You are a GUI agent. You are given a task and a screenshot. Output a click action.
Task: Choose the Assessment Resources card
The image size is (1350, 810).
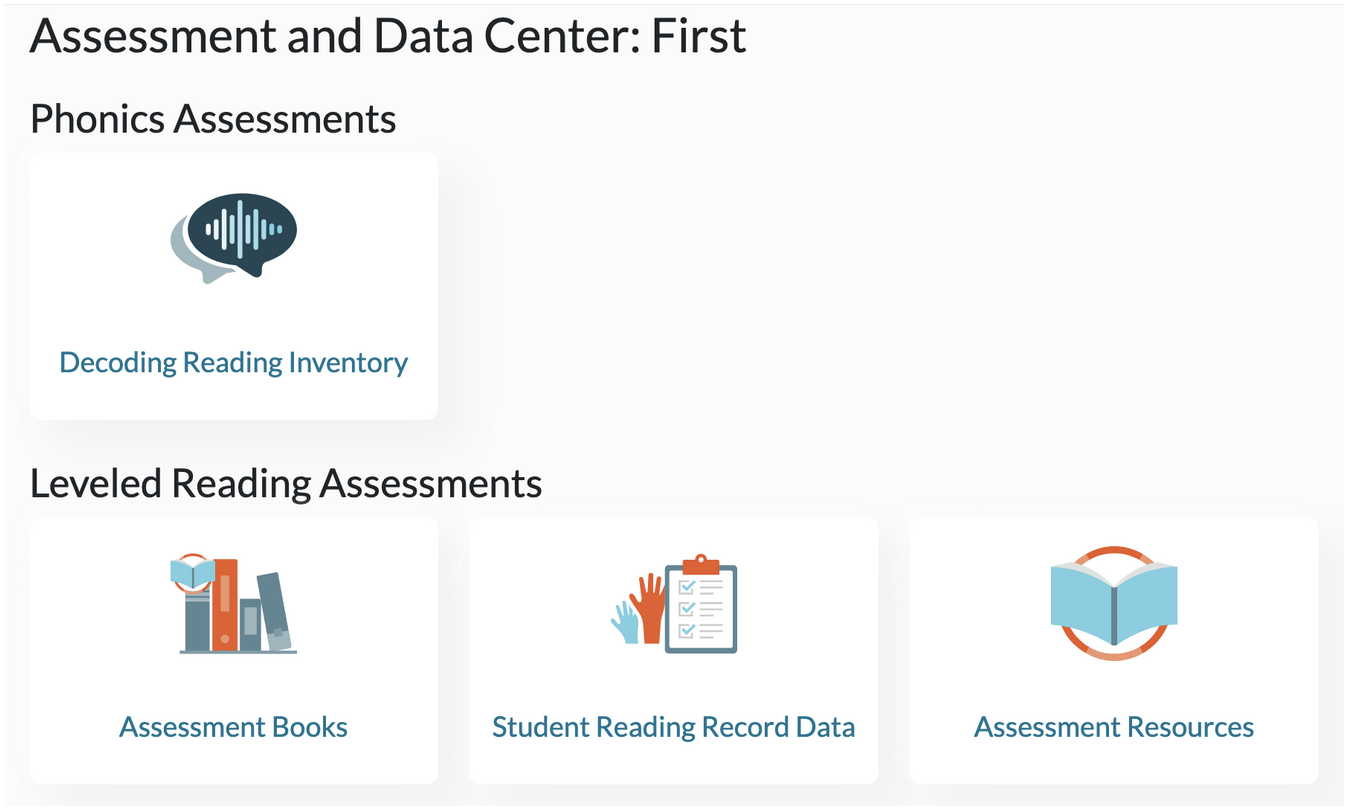1114,650
